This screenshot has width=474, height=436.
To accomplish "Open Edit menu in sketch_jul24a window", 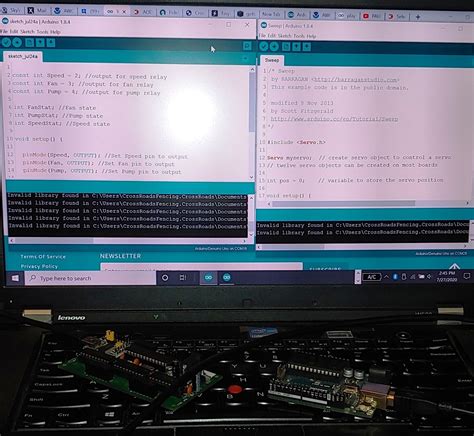I will pos(14,32).
